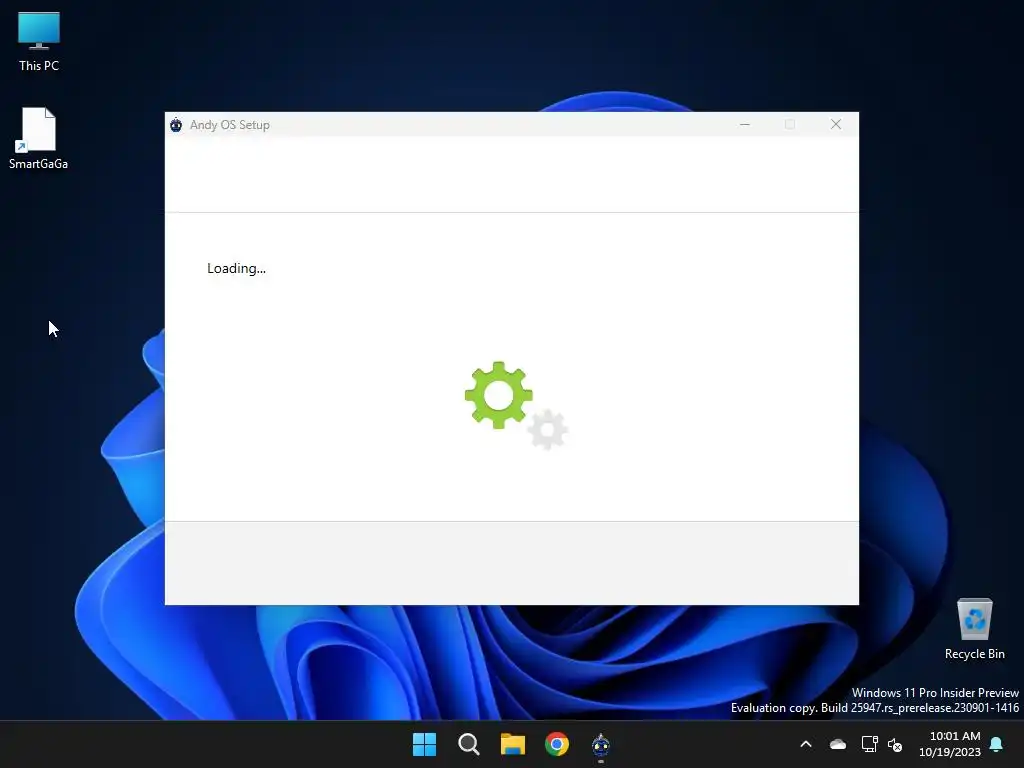
Task: Click the Andy OS Setup title bar icon
Action: (x=176, y=125)
